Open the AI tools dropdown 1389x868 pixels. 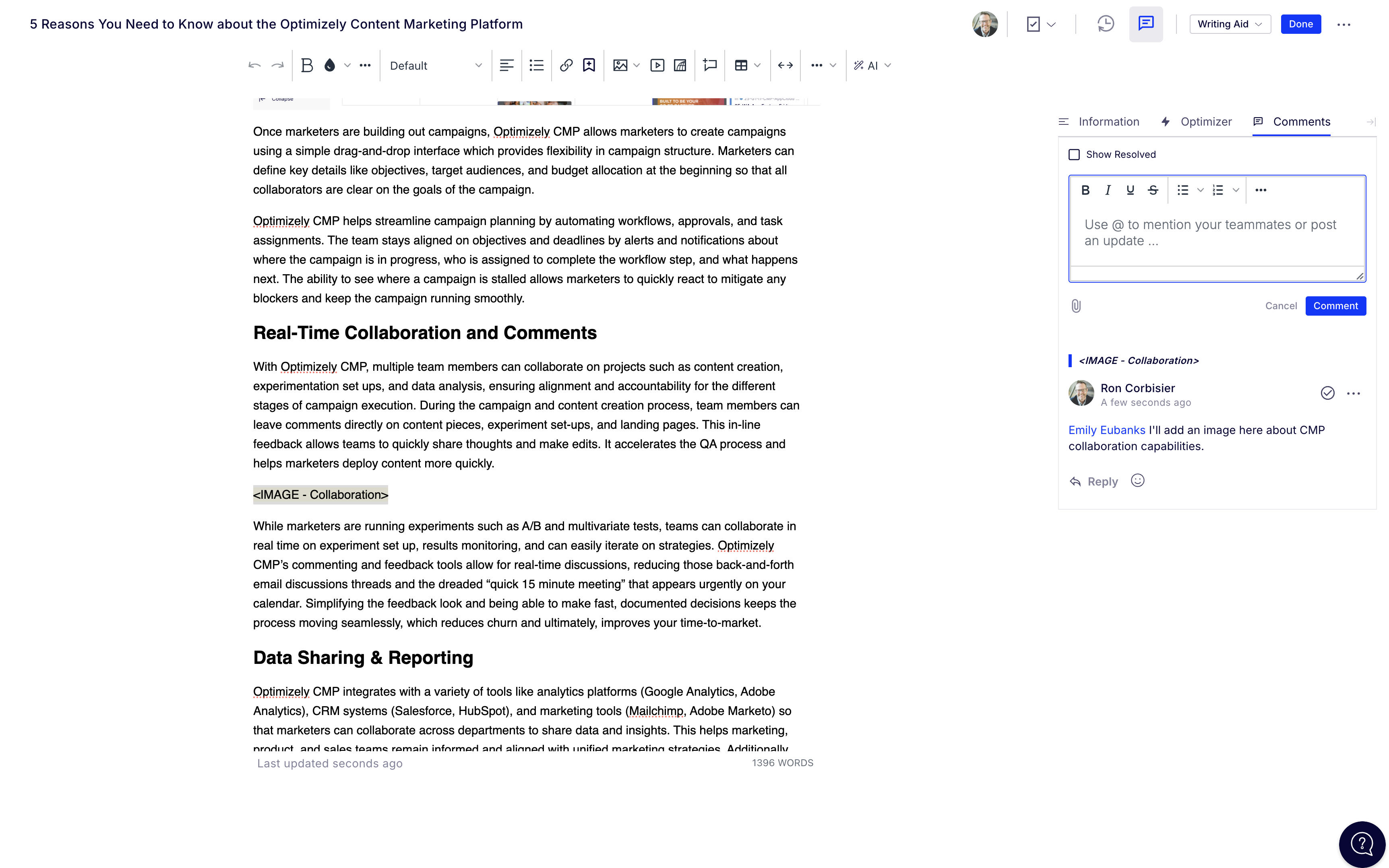(x=872, y=65)
